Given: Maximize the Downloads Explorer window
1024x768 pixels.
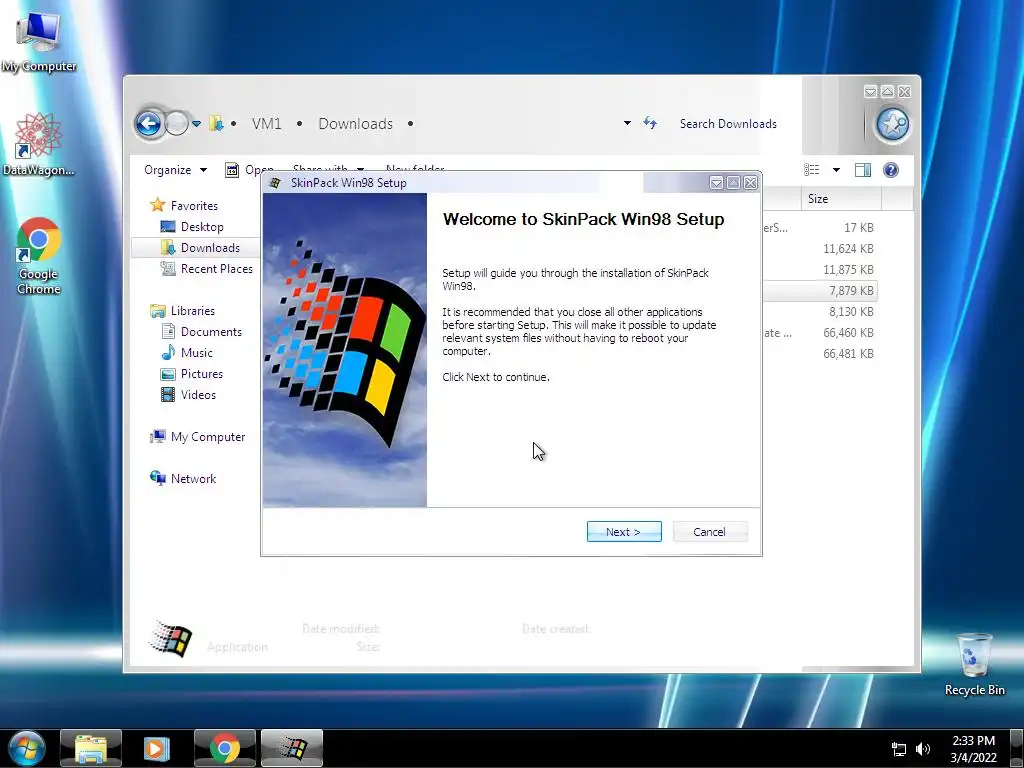Looking at the screenshot, I should [x=888, y=92].
